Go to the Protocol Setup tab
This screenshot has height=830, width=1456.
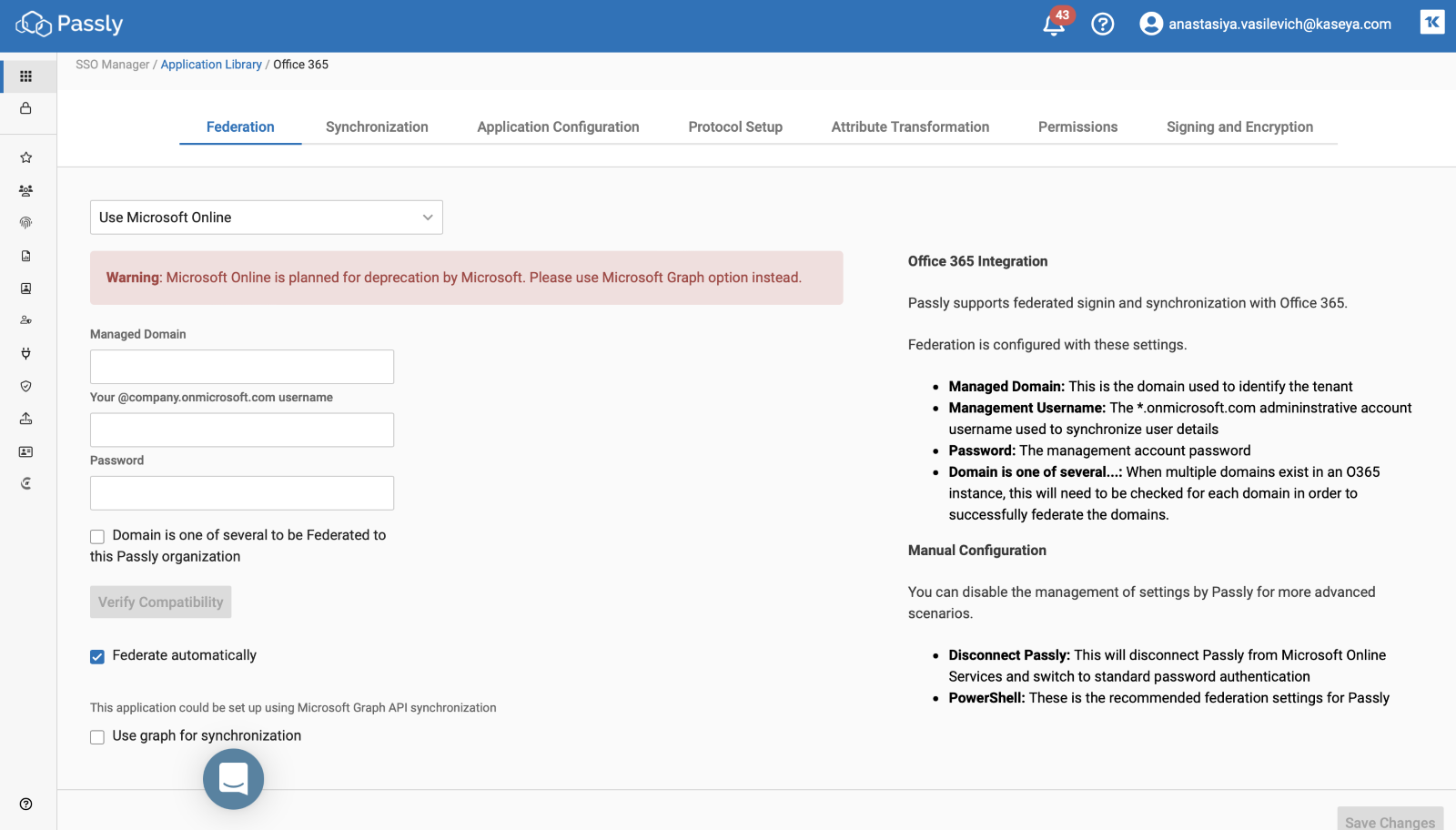[x=735, y=127]
